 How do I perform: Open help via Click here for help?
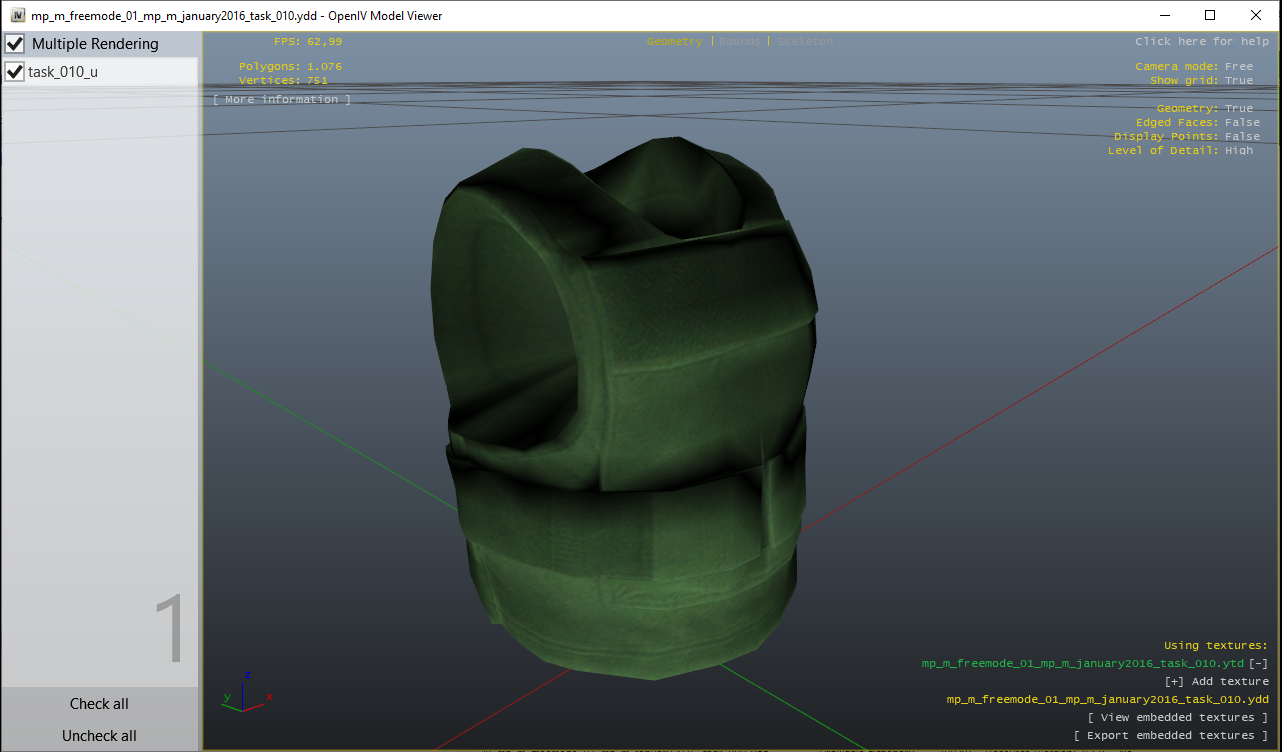pos(1203,41)
